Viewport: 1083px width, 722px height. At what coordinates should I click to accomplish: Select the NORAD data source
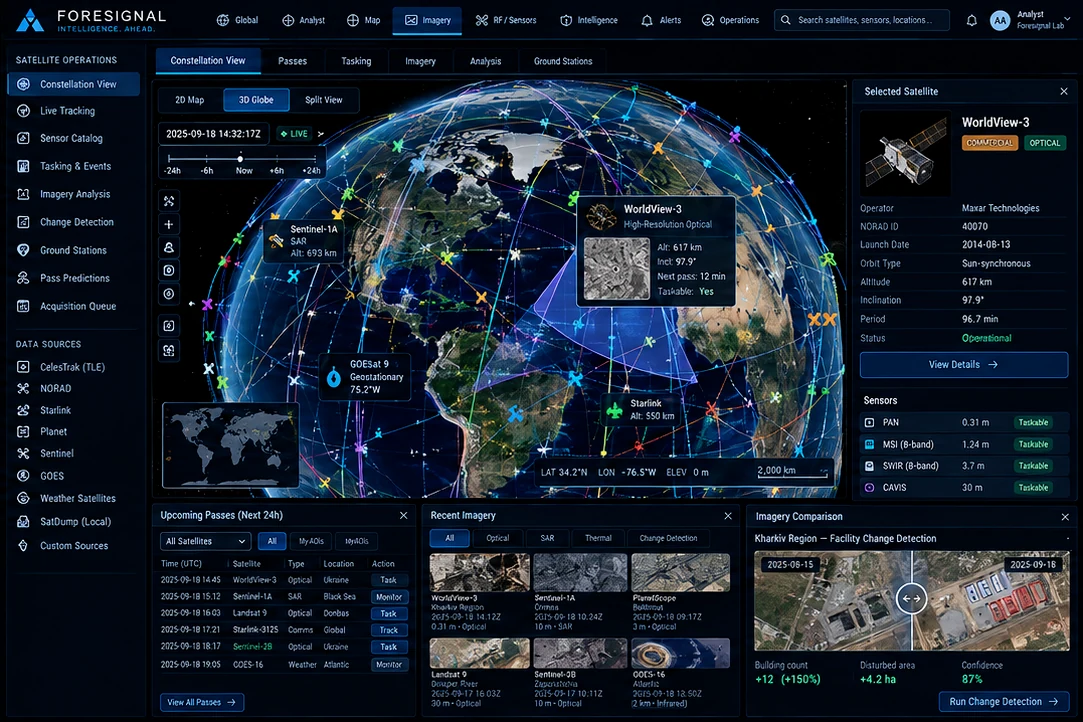(x=55, y=388)
